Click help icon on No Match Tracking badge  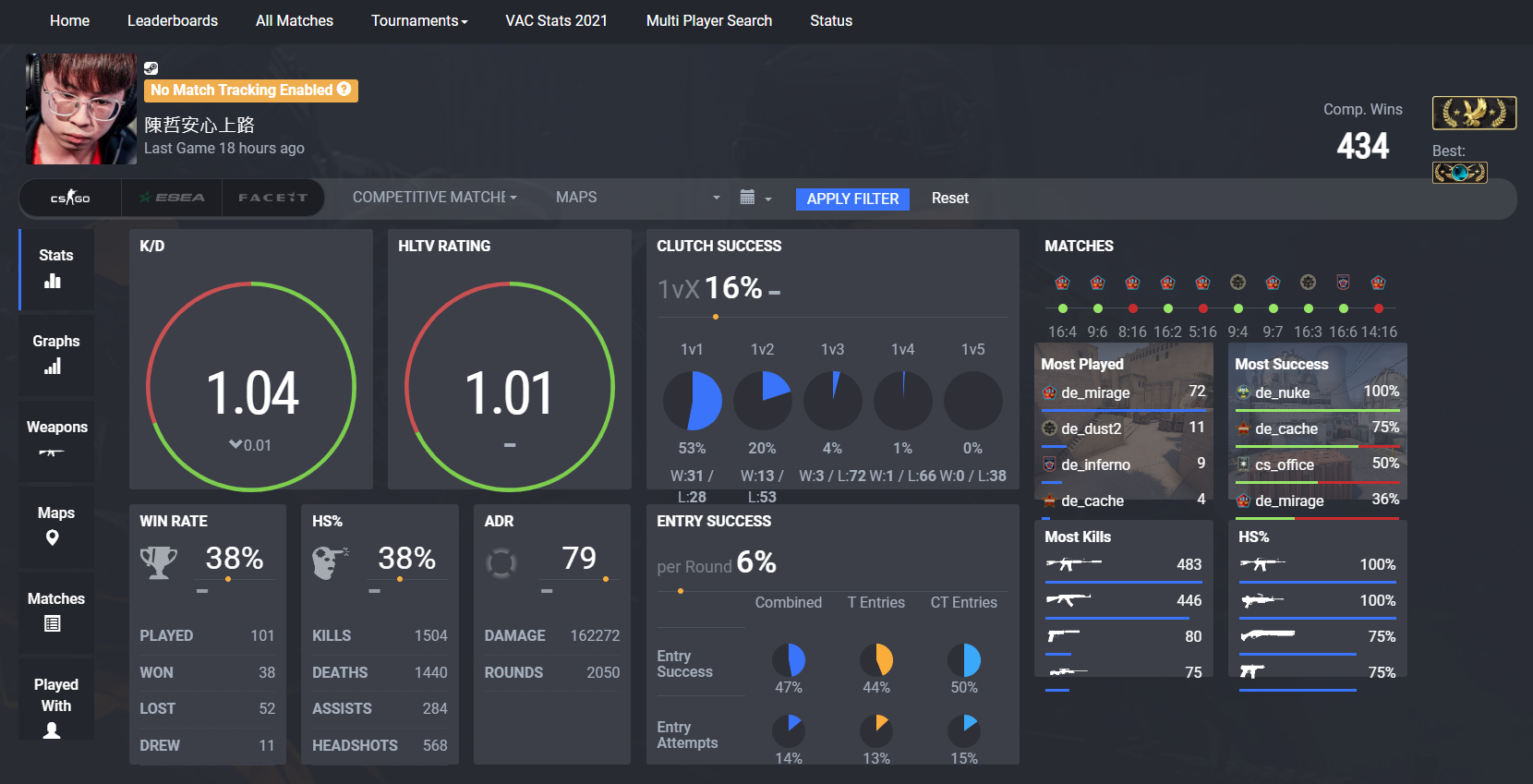click(344, 90)
